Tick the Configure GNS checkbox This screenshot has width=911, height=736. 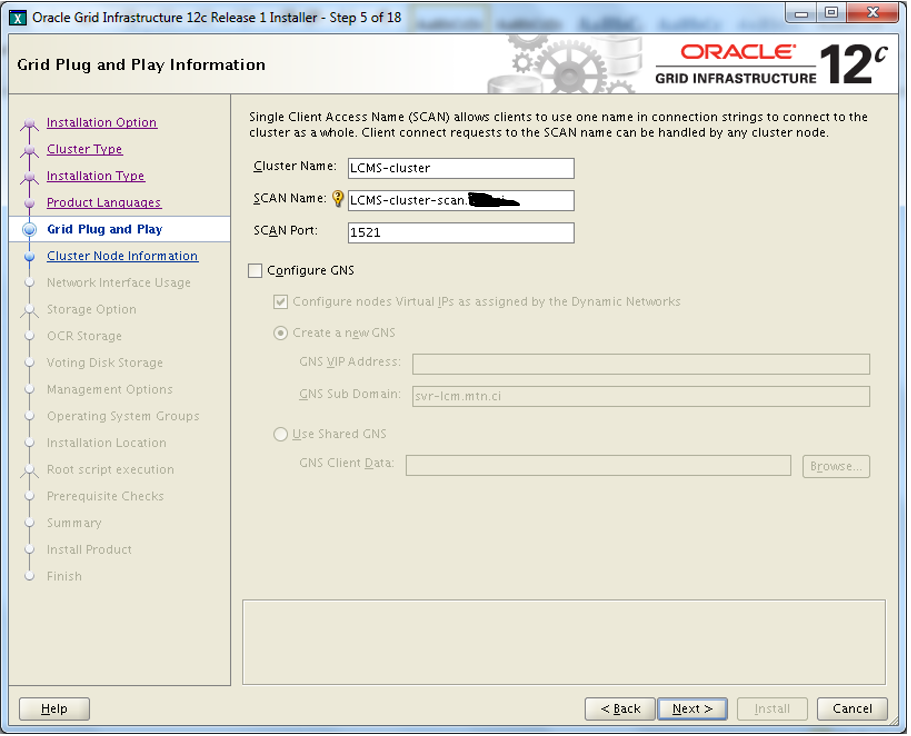click(x=255, y=271)
